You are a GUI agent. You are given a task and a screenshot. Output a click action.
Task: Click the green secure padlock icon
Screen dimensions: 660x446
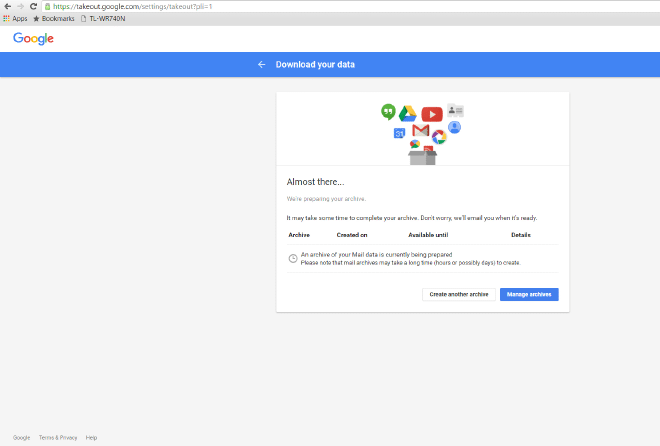pyautogui.click(x=48, y=6)
